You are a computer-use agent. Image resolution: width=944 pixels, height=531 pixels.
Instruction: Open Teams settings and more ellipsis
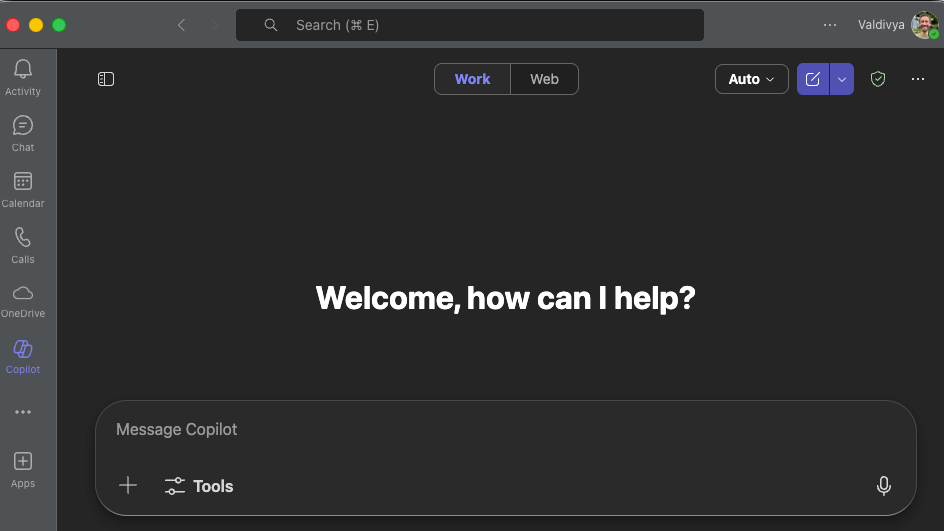pyautogui.click(x=830, y=25)
